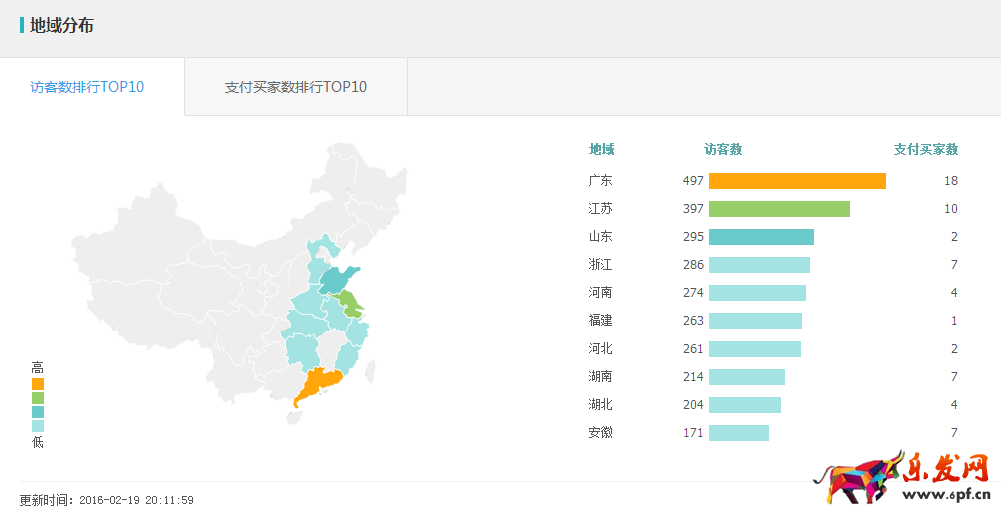Click the 支付买家数 column header
1001x515 pixels.
[925, 149]
